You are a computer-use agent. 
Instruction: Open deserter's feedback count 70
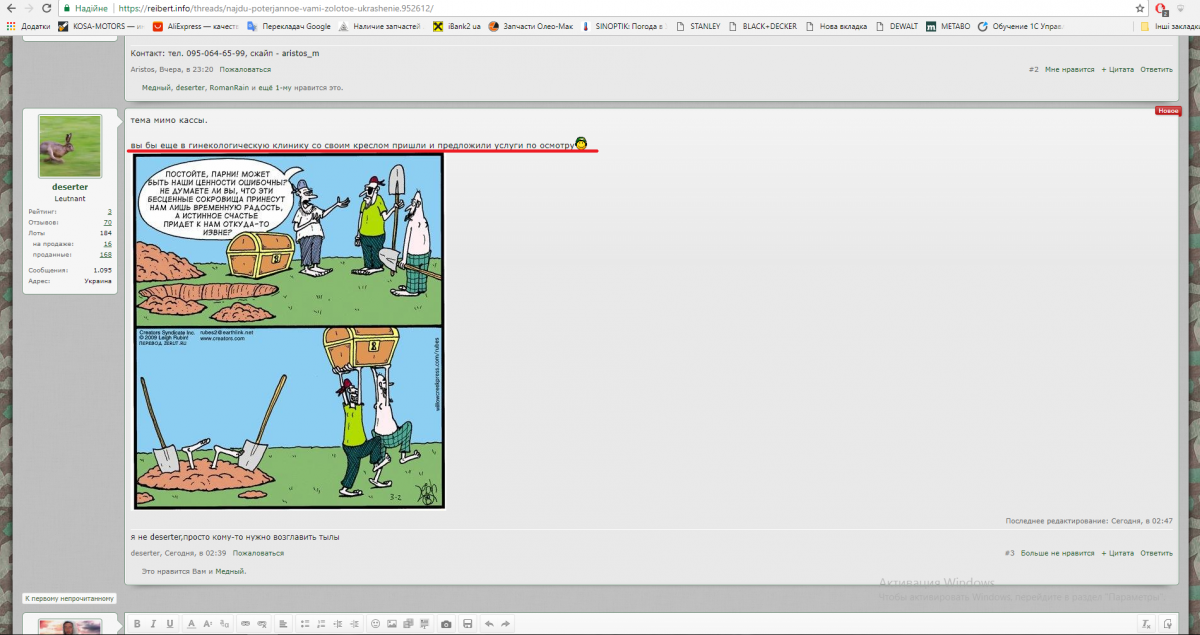coord(107,222)
